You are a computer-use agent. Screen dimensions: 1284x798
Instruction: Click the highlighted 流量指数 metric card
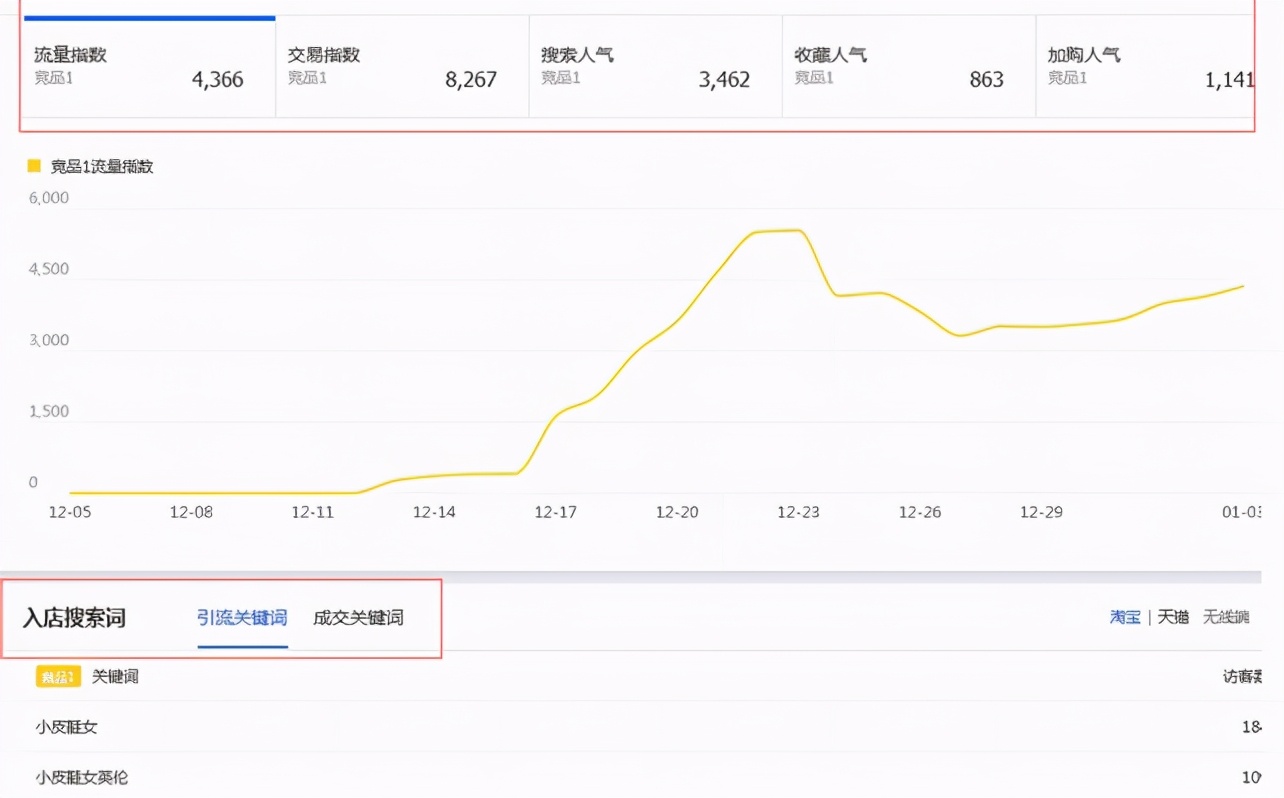click(x=148, y=67)
